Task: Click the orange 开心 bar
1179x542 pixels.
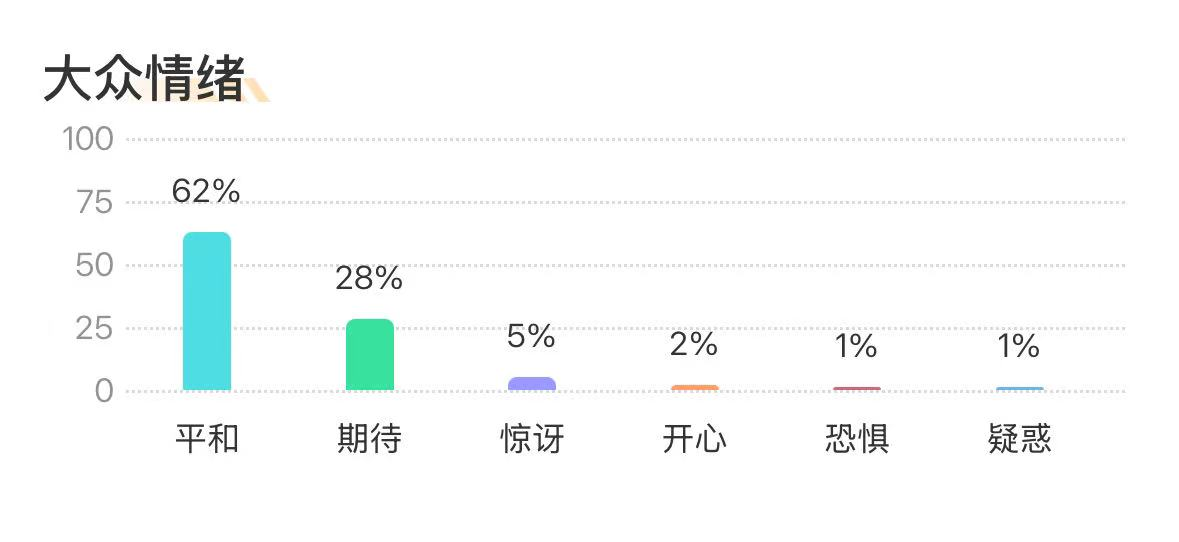Action: click(x=694, y=387)
